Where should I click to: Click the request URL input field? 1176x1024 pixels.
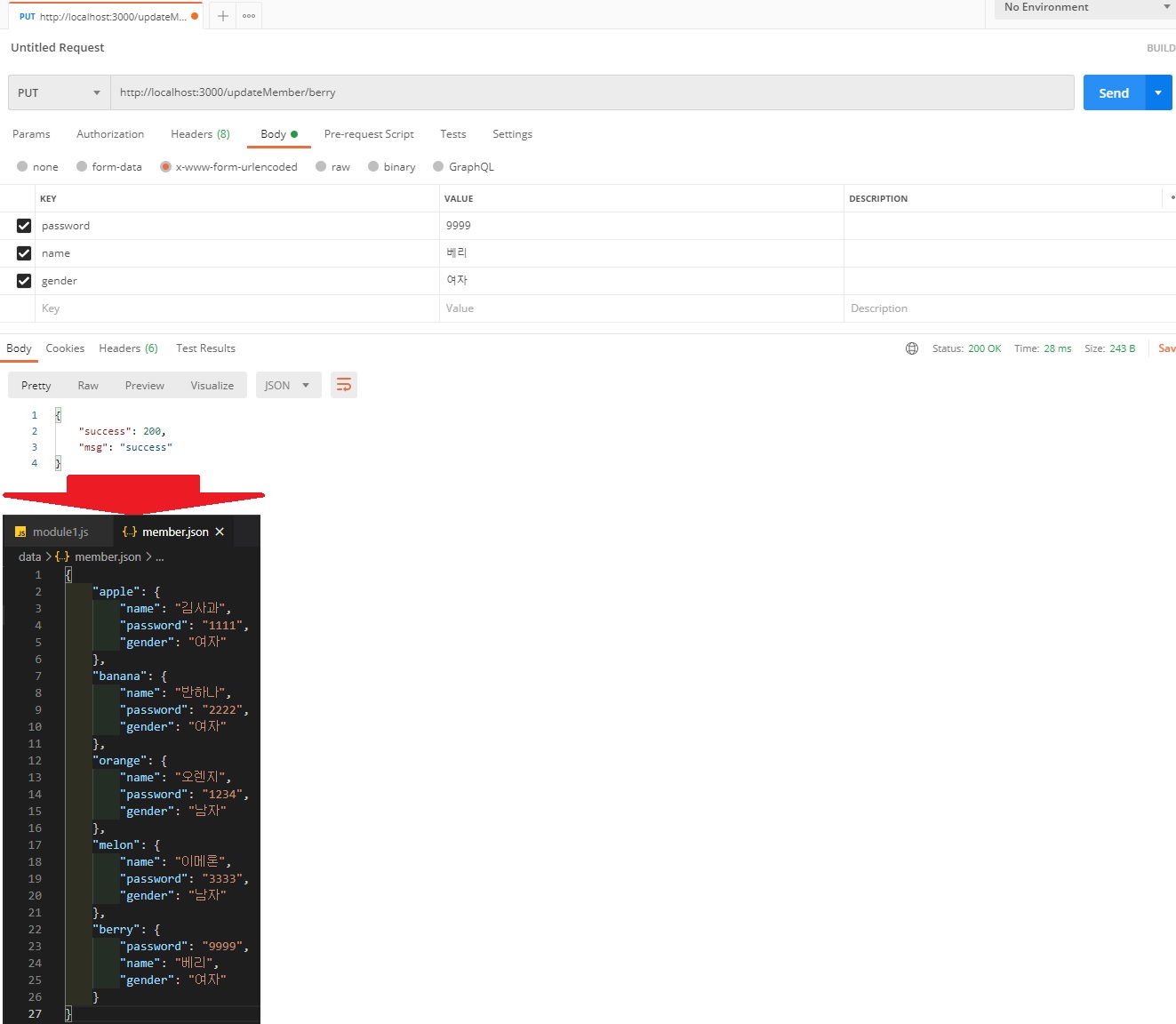pyautogui.click(x=592, y=92)
